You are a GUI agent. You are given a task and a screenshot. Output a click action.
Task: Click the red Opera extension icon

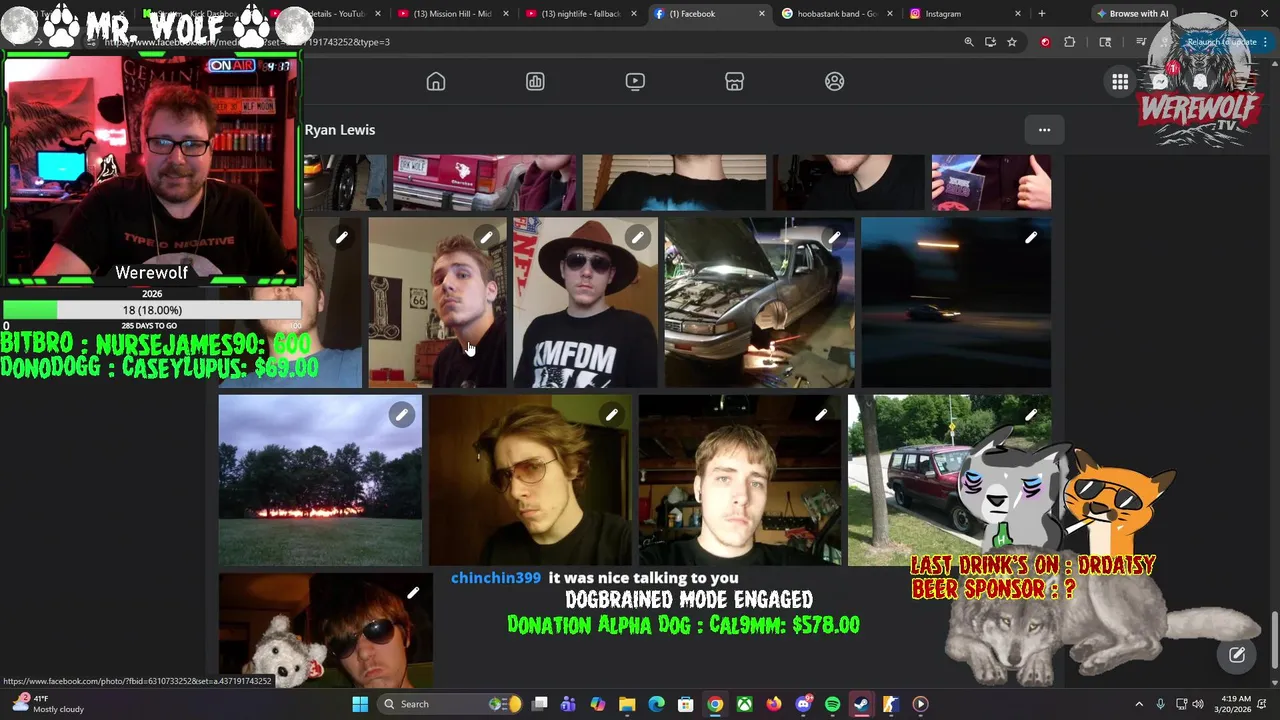pos(1045,42)
